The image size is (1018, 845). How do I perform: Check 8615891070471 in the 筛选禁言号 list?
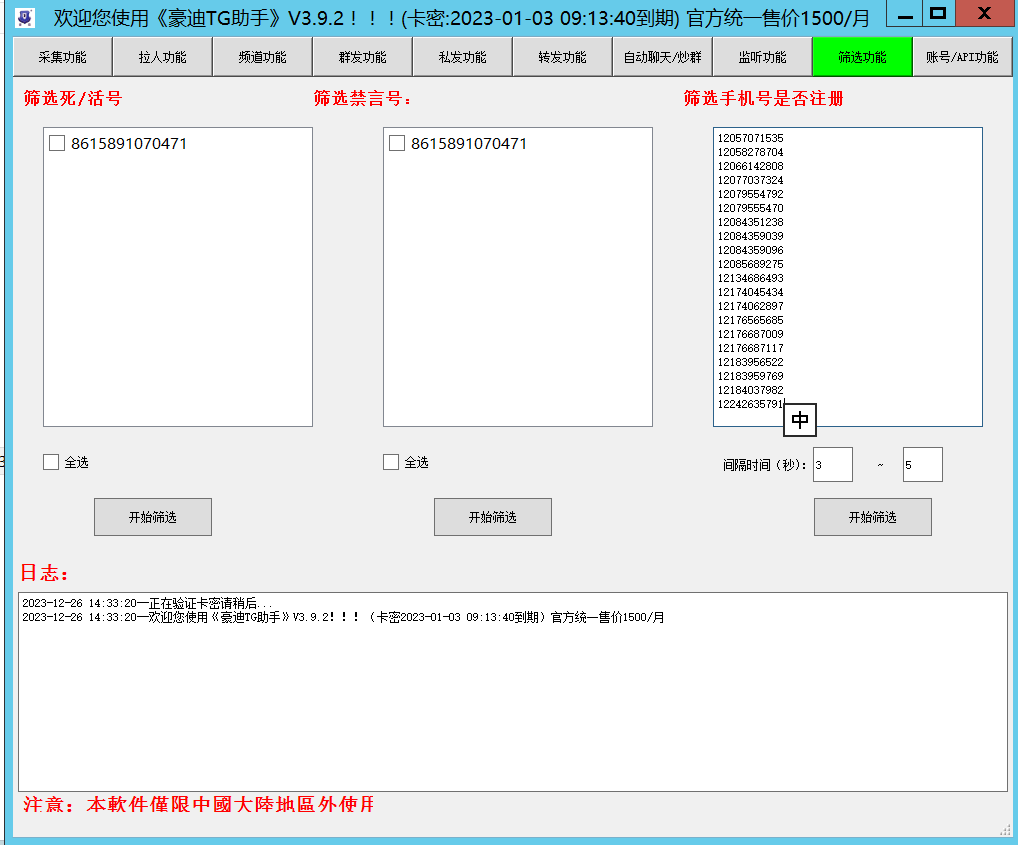[397, 143]
